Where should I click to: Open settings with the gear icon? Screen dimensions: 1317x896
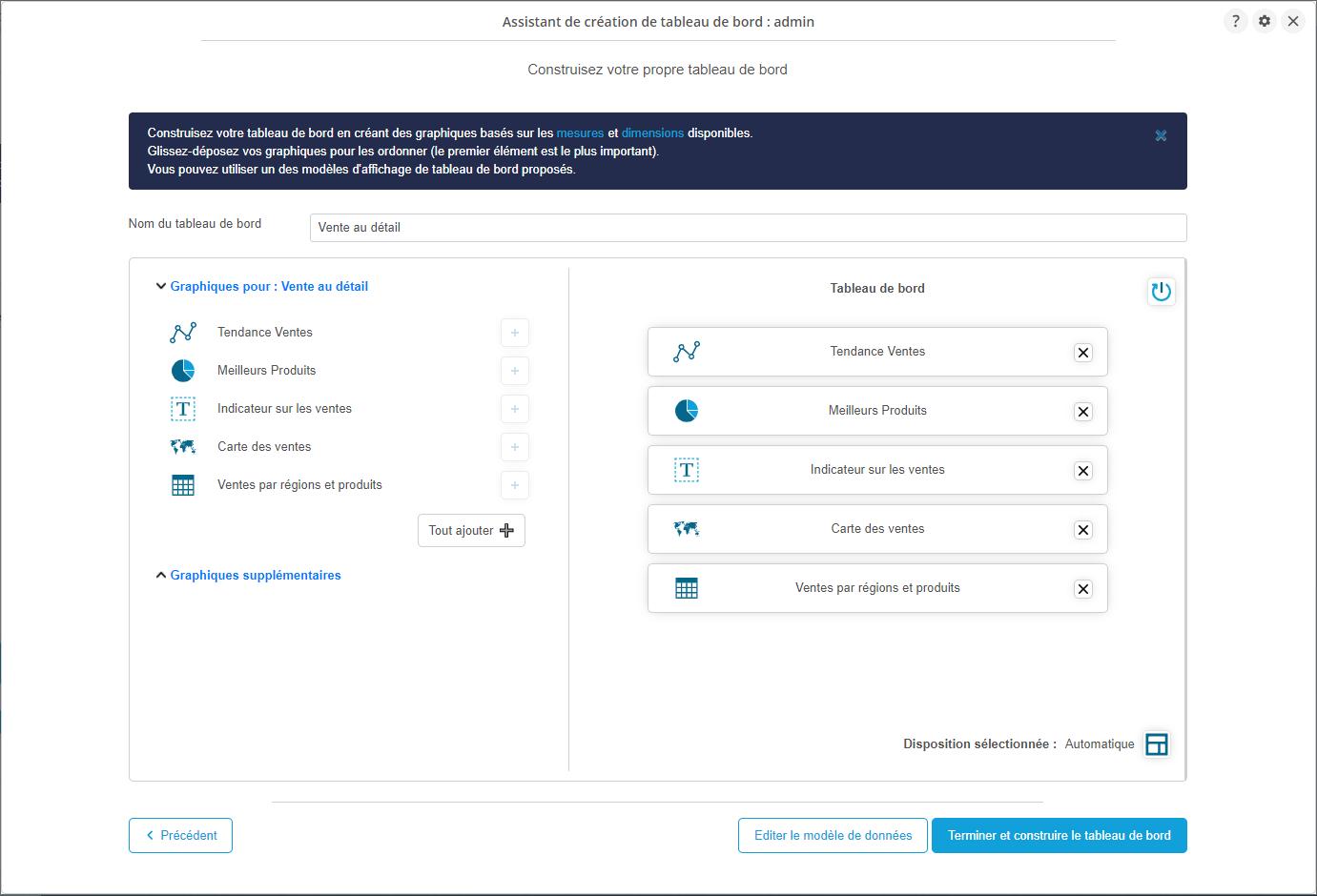tap(1264, 21)
